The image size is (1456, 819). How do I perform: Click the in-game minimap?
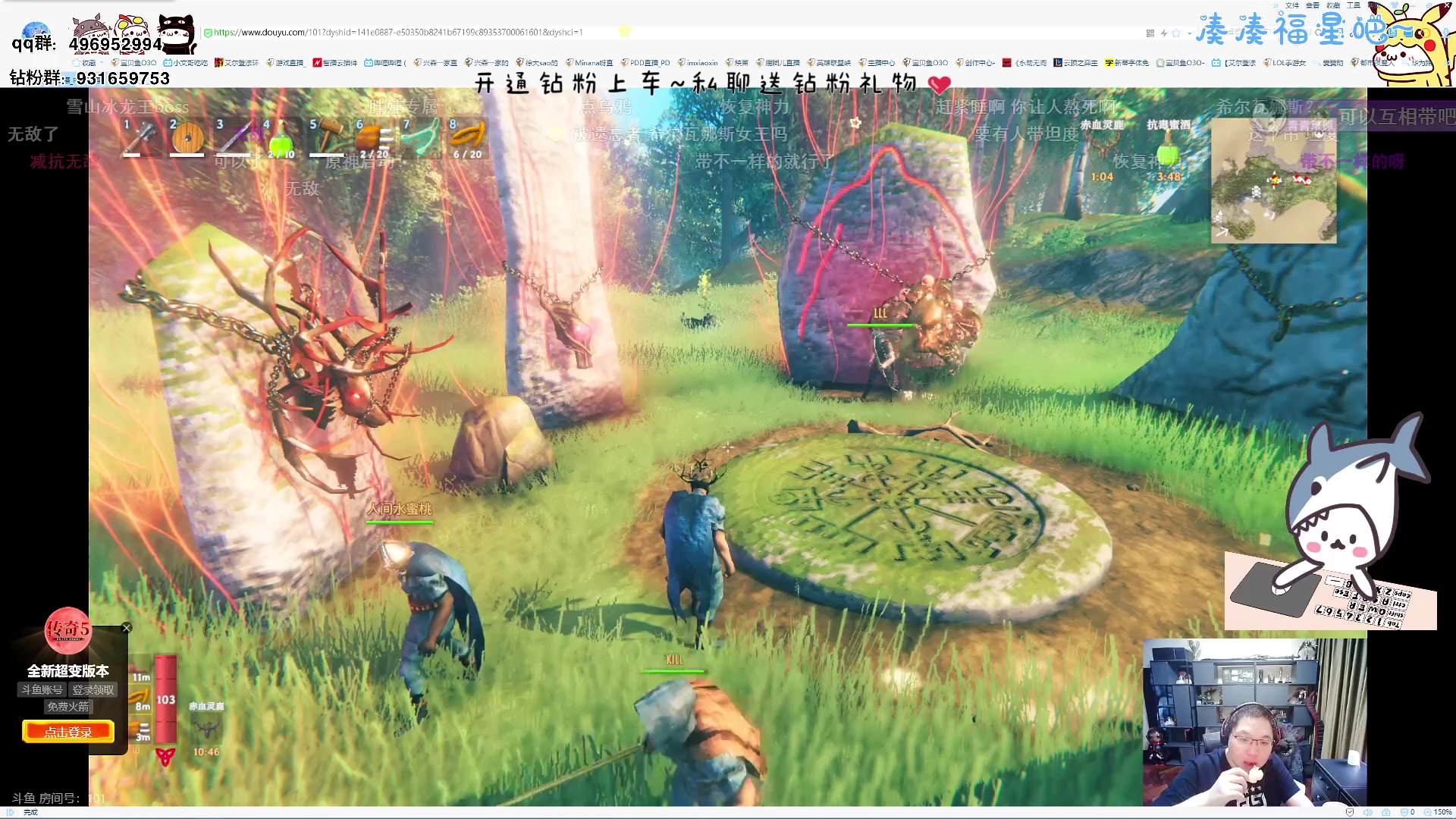point(1273,180)
